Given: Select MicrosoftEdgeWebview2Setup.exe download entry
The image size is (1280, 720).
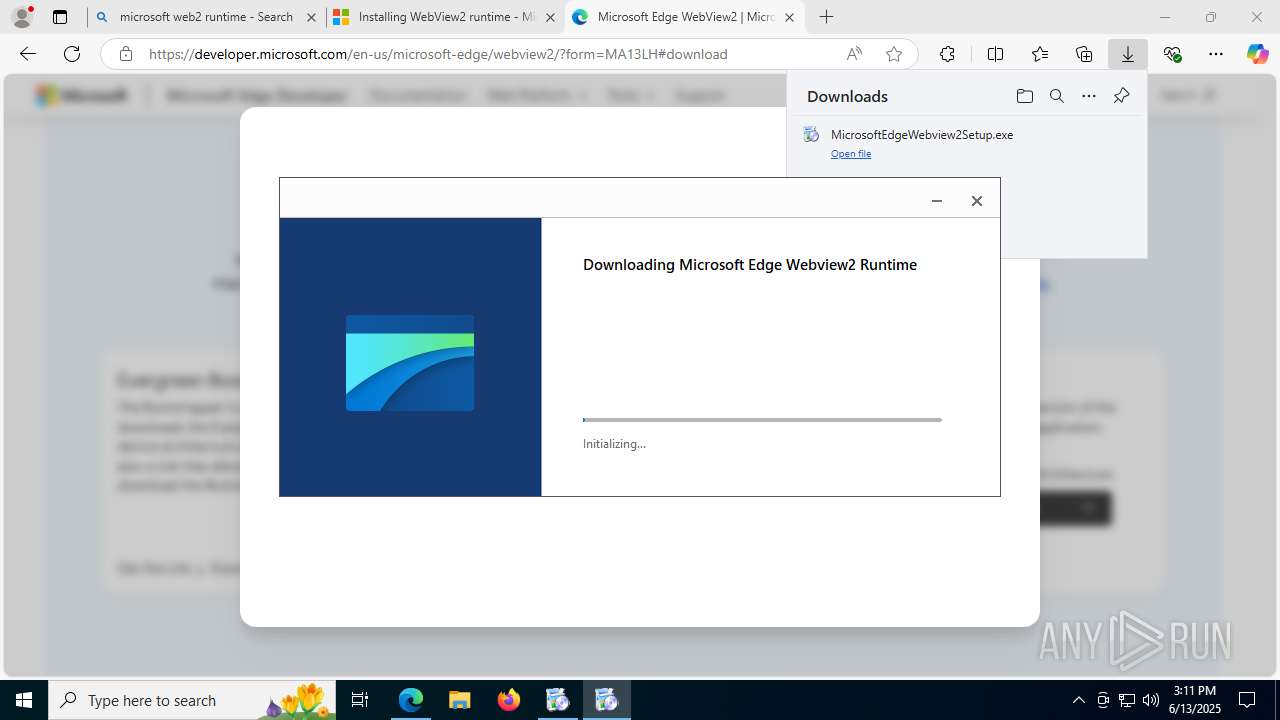Looking at the screenshot, I should 966,143.
